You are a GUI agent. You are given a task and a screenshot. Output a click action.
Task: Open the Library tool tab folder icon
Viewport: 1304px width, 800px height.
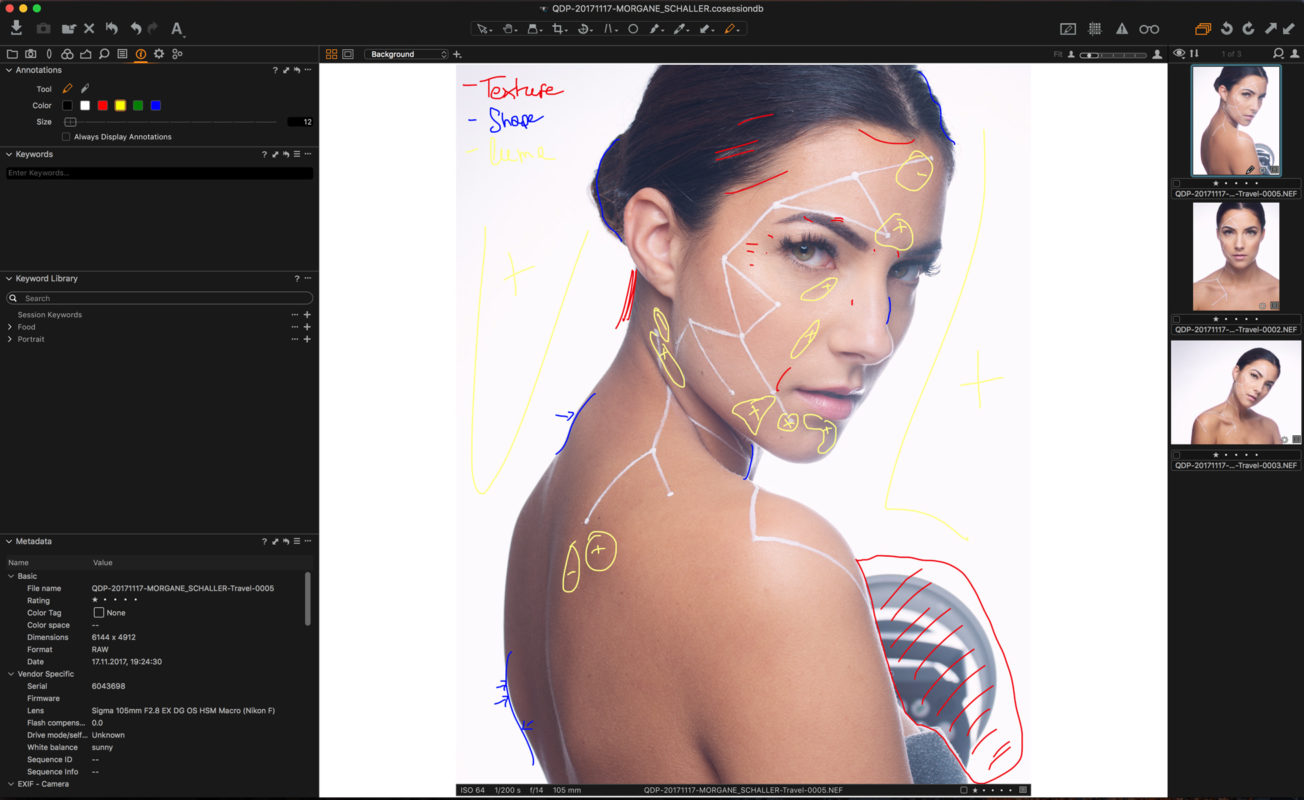point(13,54)
